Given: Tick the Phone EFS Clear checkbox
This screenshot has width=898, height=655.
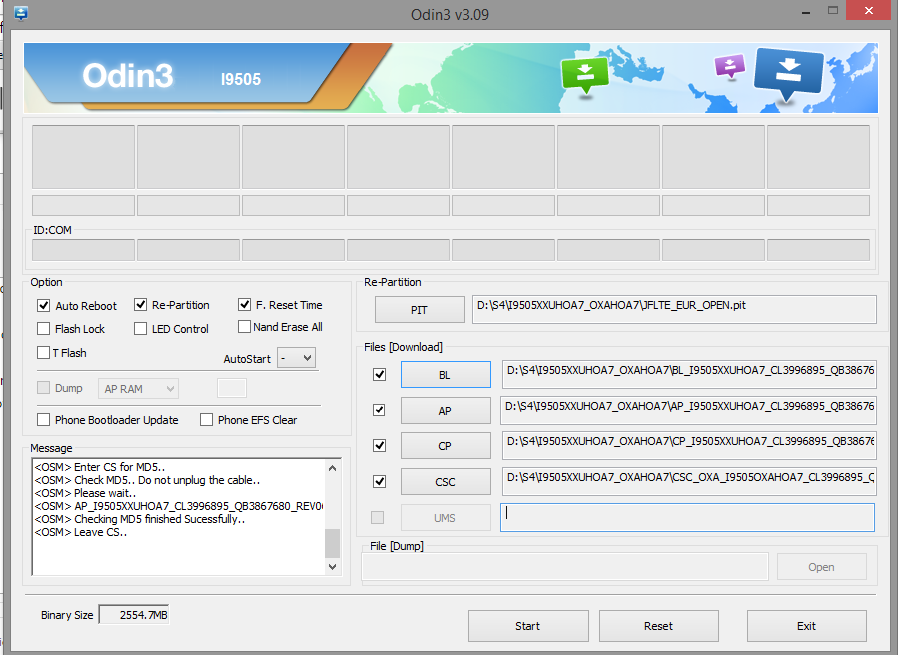Looking at the screenshot, I should pyautogui.click(x=207, y=420).
